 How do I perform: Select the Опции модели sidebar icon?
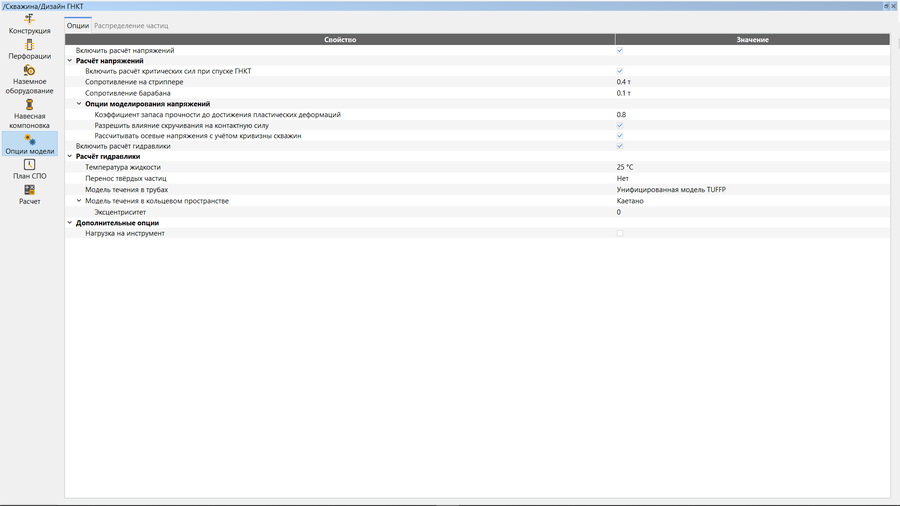pos(29,140)
